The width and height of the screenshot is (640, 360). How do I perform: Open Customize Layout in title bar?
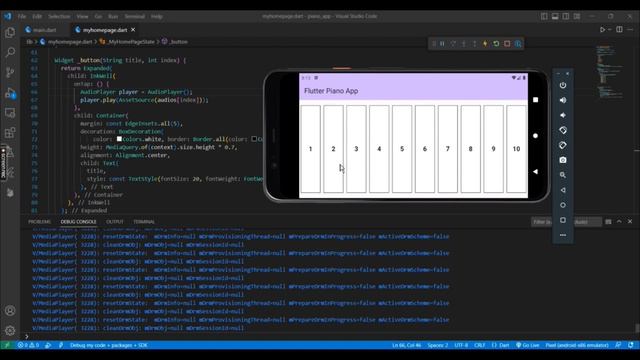click(577, 16)
